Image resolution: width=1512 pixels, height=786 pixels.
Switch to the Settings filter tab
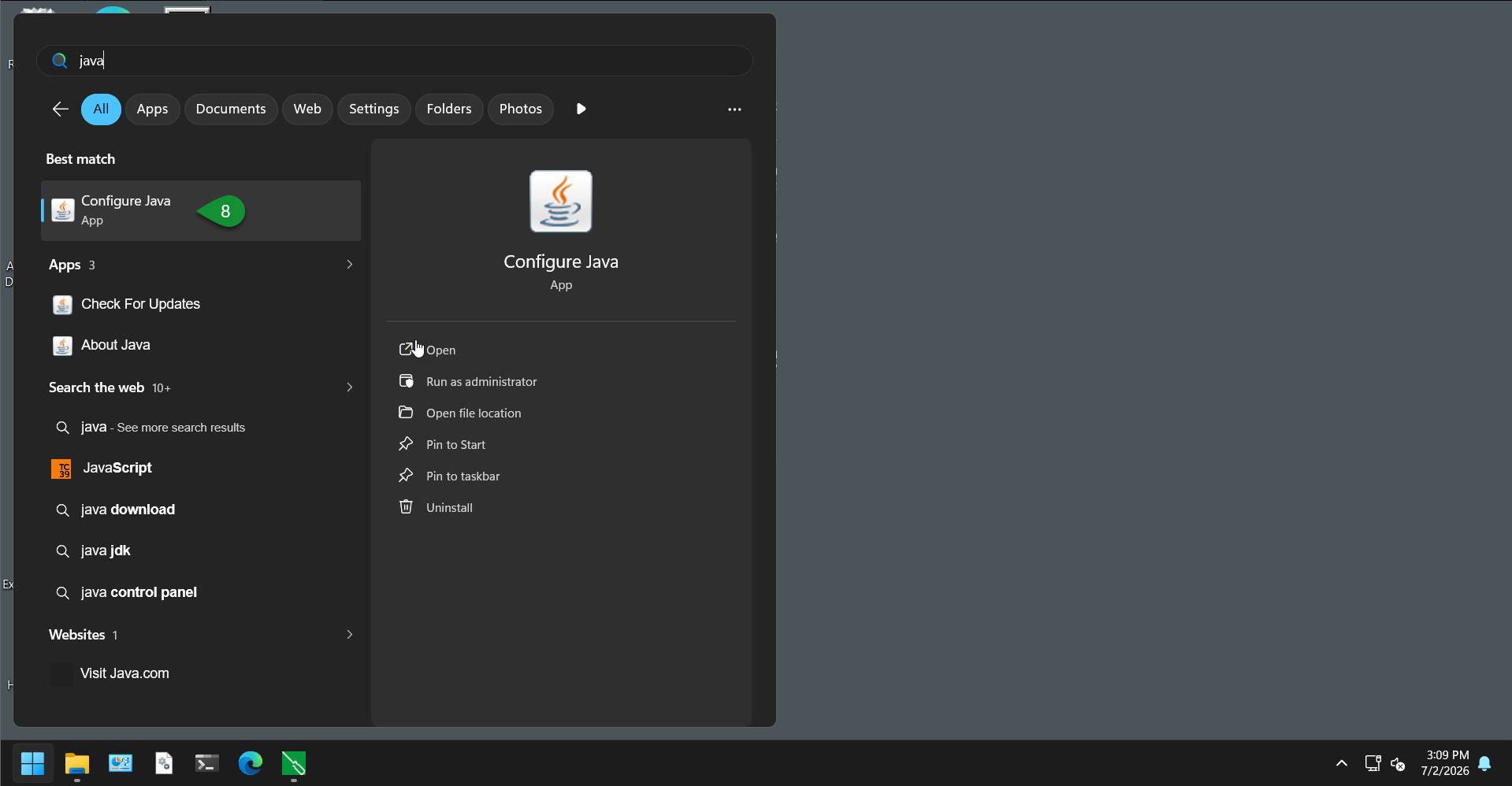pyautogui.click(x=374, y=109)
